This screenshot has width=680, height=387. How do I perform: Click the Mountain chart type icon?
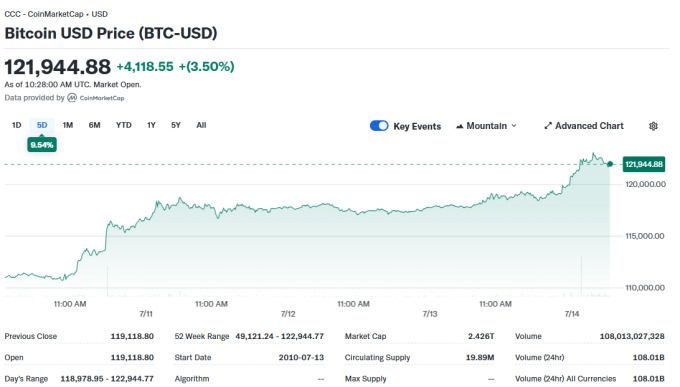click(x=460, y=126)
